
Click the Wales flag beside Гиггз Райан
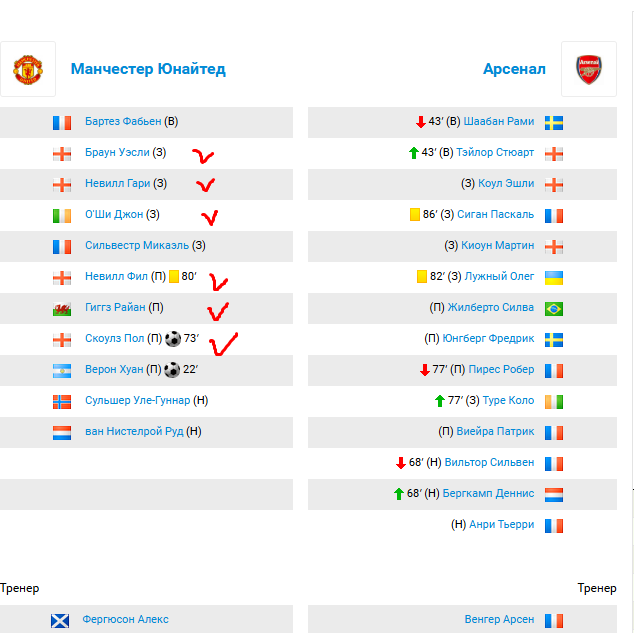pos(62,309)
